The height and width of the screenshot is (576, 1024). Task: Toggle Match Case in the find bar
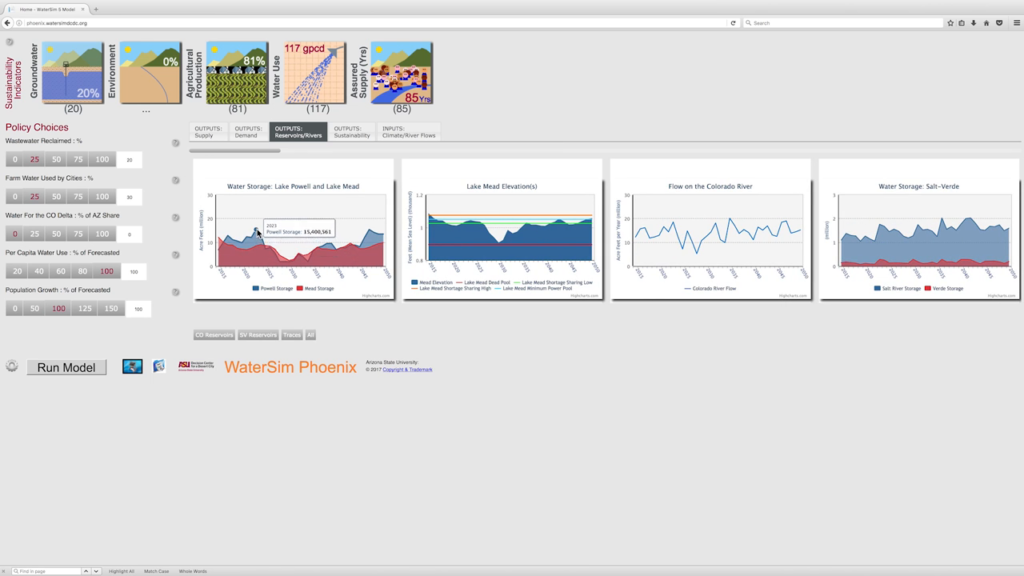tap(156, 571)
